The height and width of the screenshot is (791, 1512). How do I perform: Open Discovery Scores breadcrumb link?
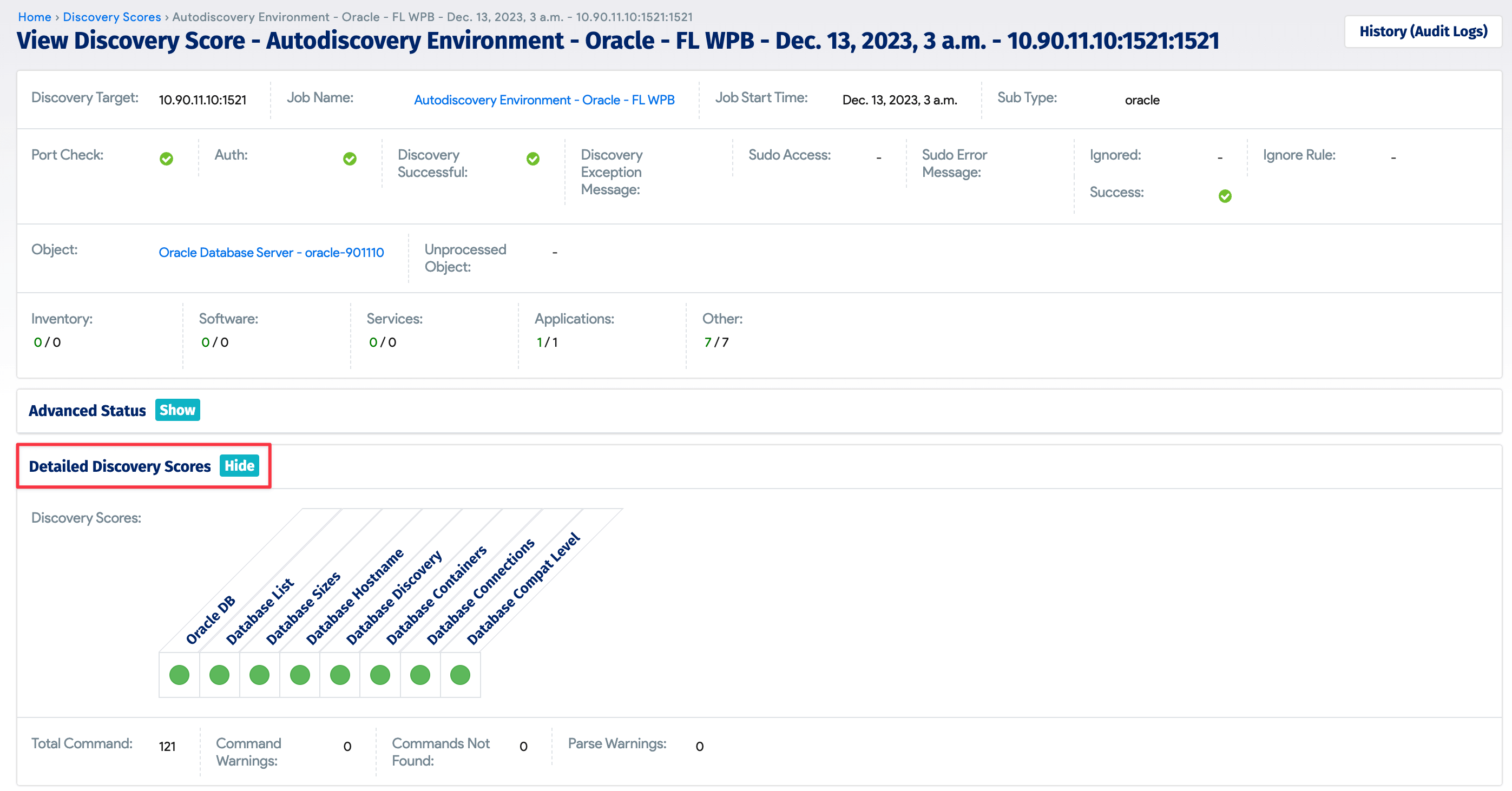click(111, 17)
